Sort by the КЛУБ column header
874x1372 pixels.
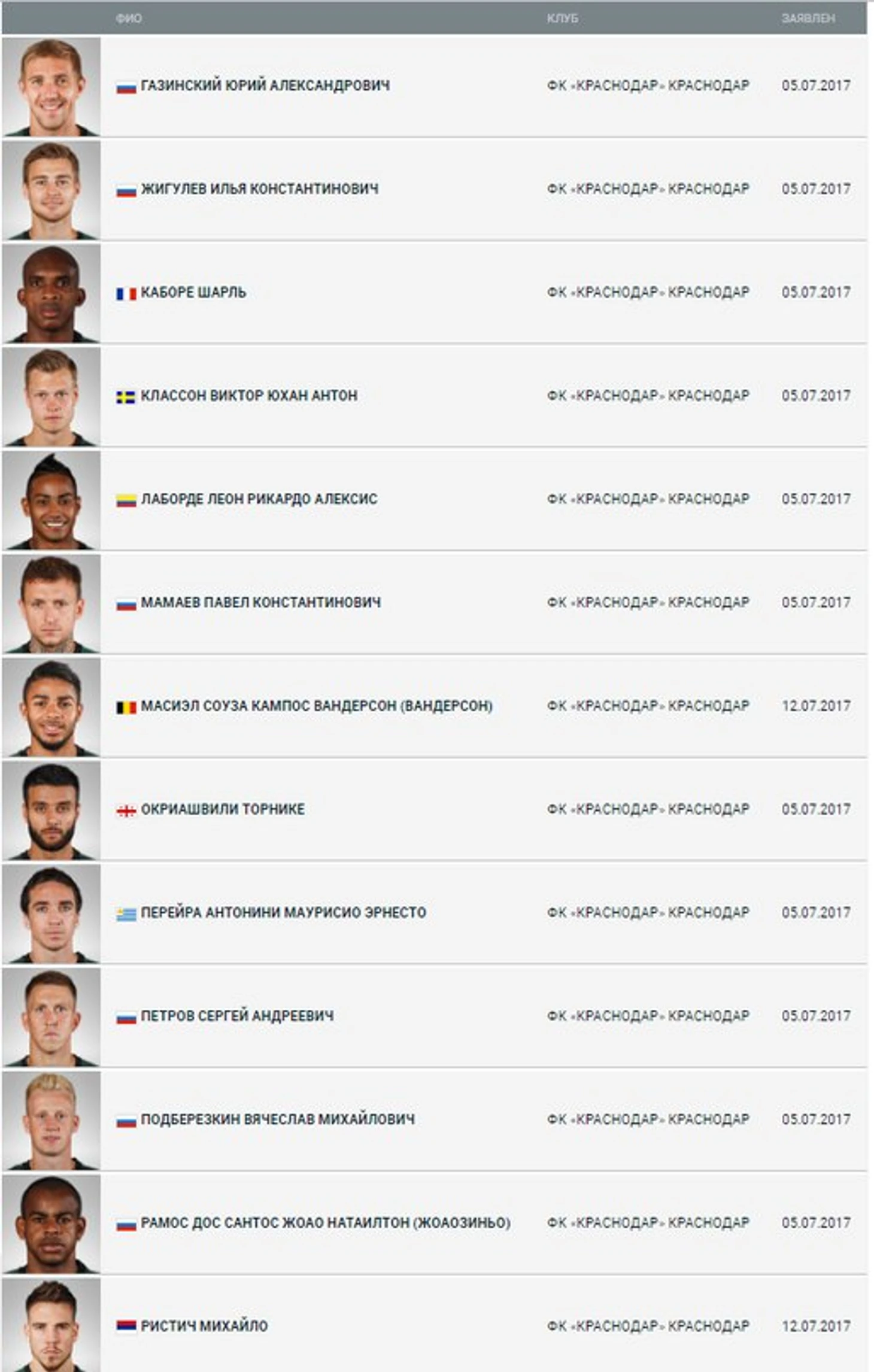pyautogui.click(x=562, y=19)
